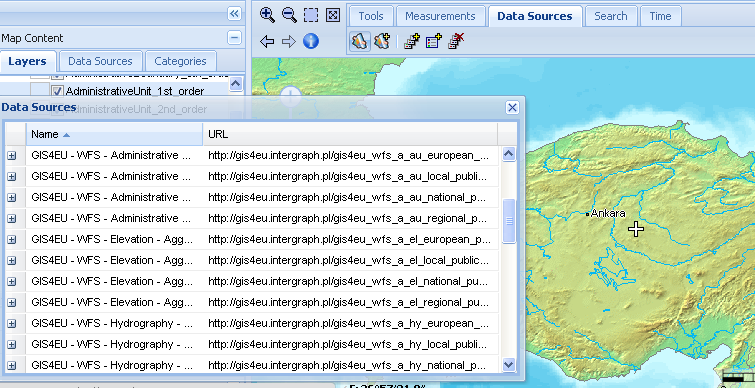
Task: Select the zoom out magnifier tool
Action: [289, 15]
